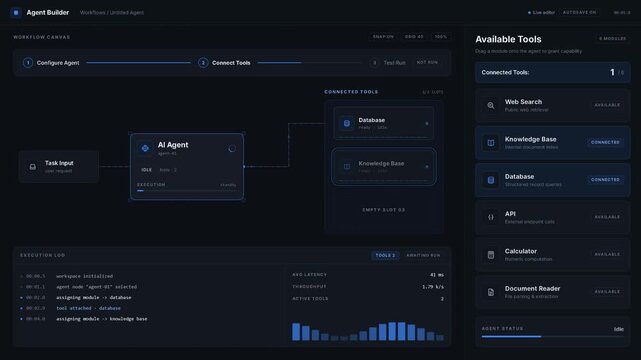Click log entry 'agent node agent-01 selected'
641x360 pixels.
coord(96,287)
